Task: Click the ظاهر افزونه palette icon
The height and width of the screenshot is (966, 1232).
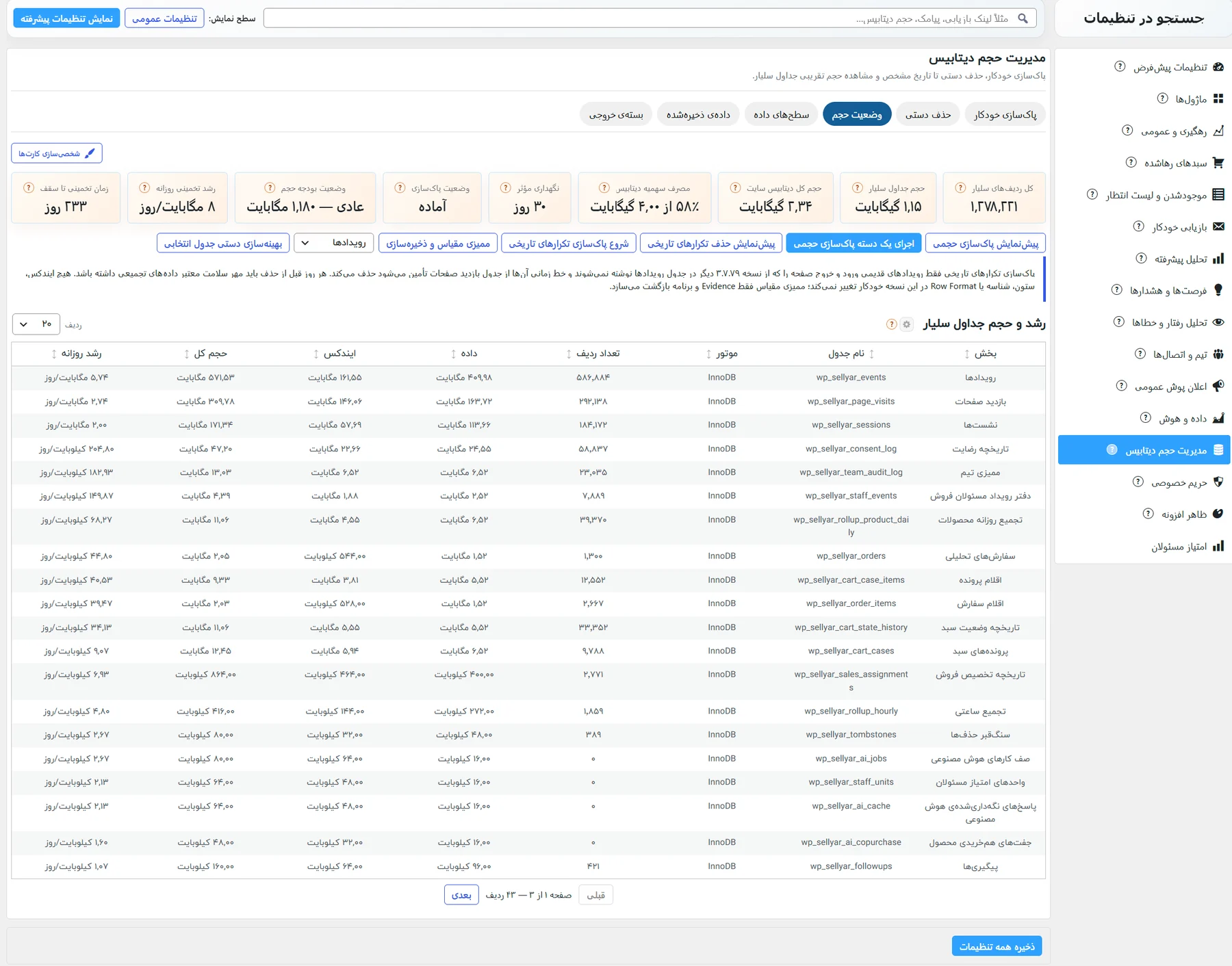Action: click(1218, 514)
